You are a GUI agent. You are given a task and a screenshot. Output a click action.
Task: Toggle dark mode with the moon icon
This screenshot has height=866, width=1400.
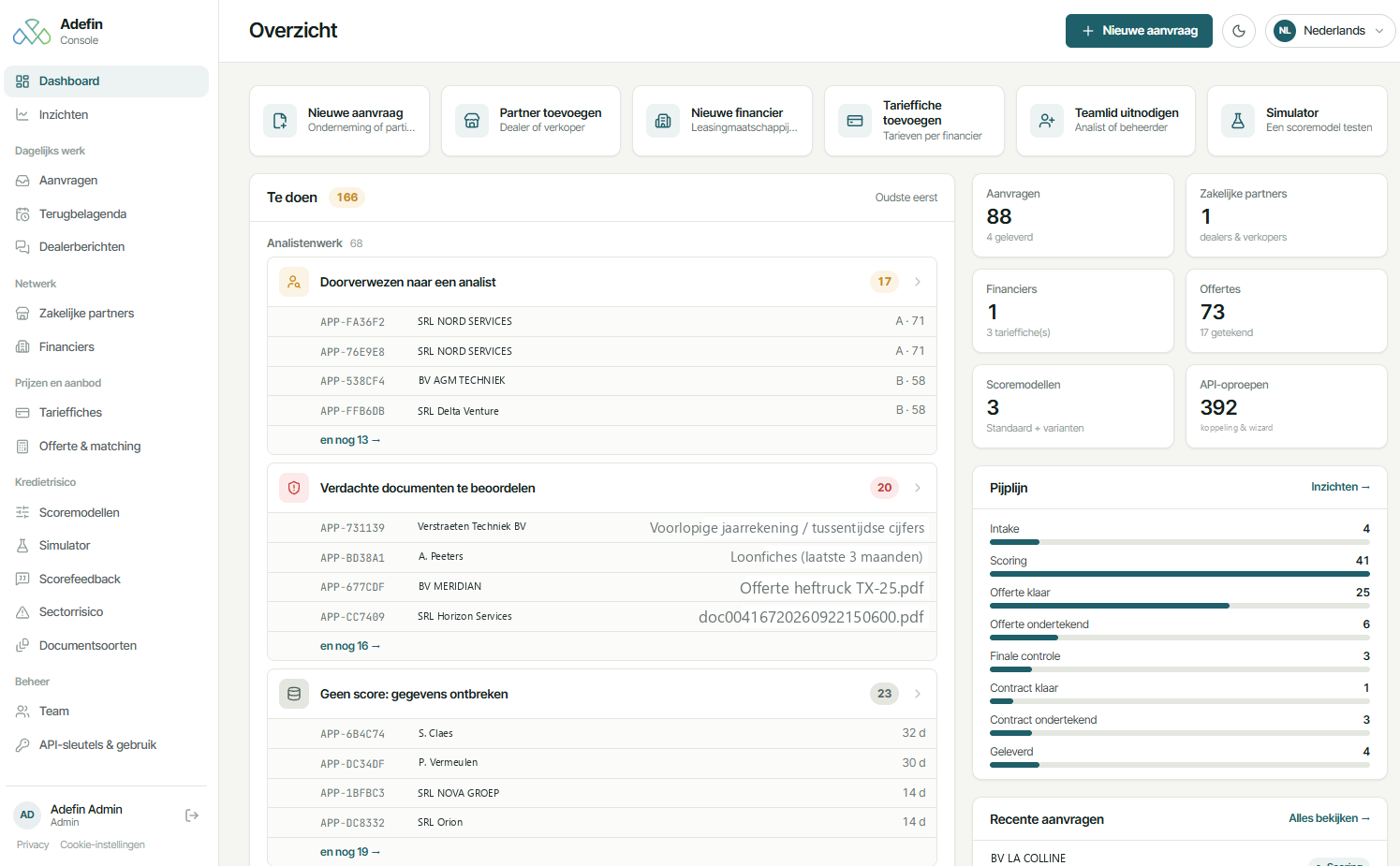click(1239, 31)
